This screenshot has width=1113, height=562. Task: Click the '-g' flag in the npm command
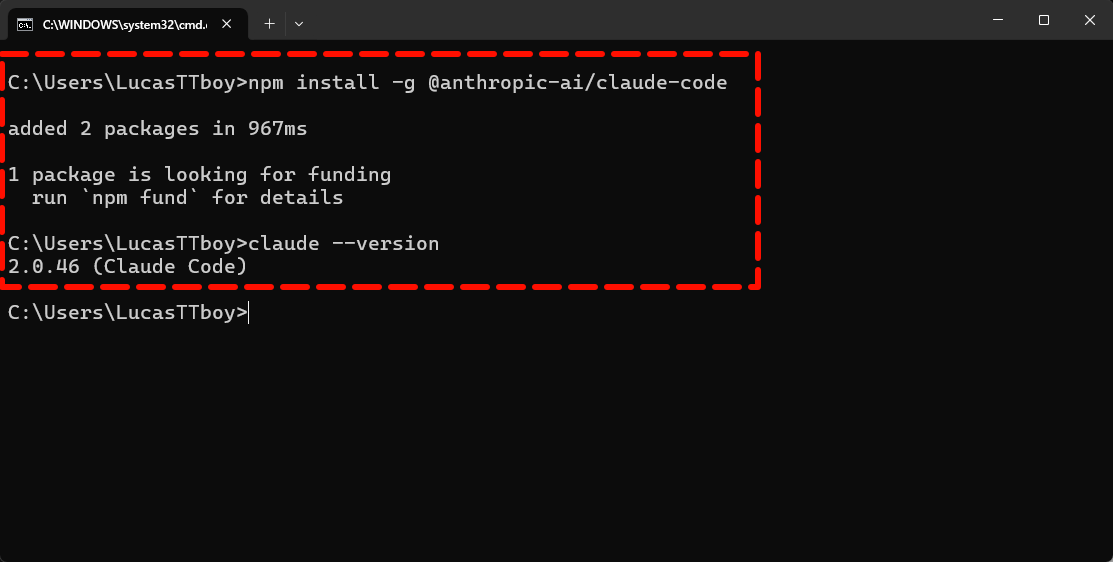click(x=403, y=82)
